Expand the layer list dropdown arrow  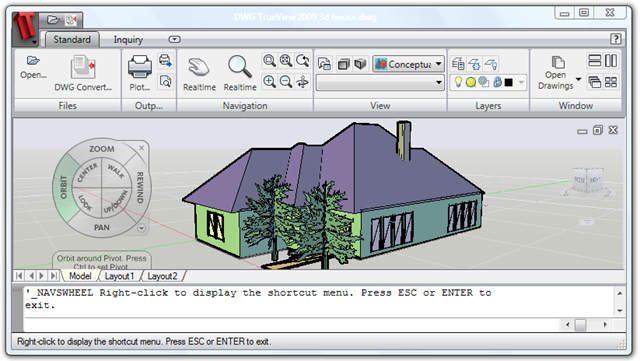coord(521,82)
